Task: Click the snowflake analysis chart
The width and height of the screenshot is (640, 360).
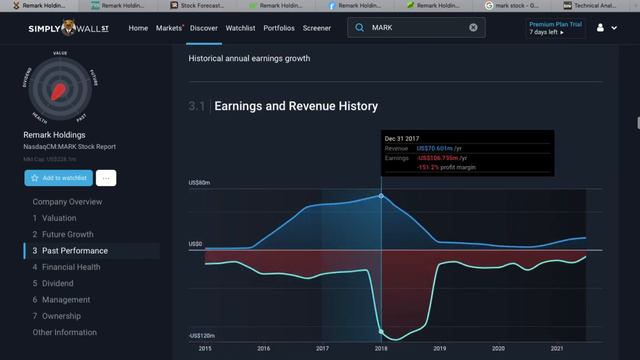Action: click(x=60, y=88)
